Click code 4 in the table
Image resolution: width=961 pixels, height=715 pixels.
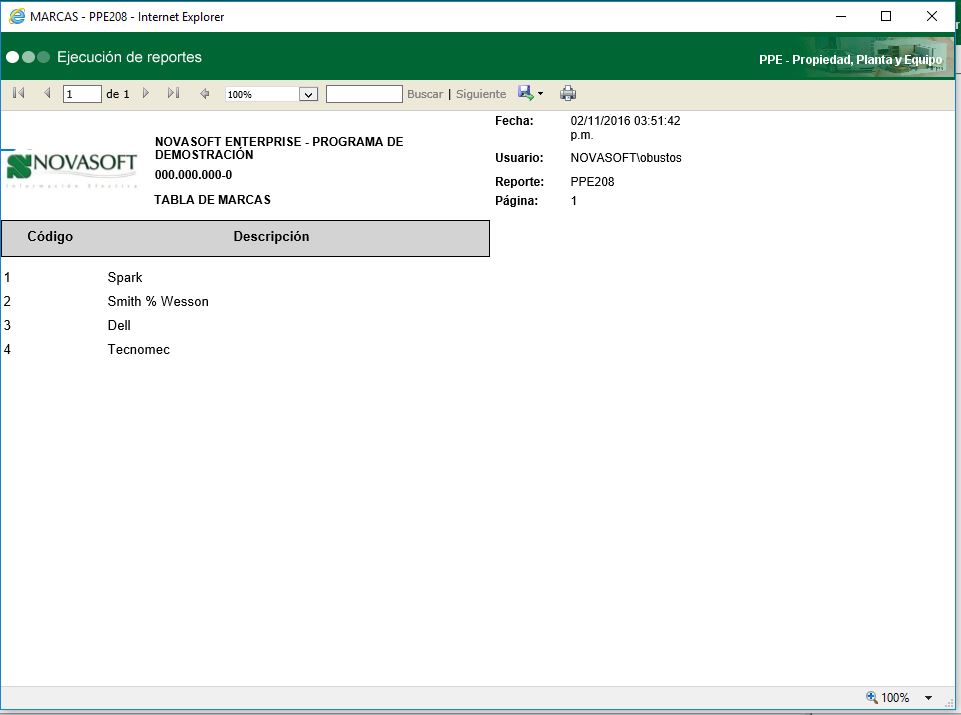7,349
